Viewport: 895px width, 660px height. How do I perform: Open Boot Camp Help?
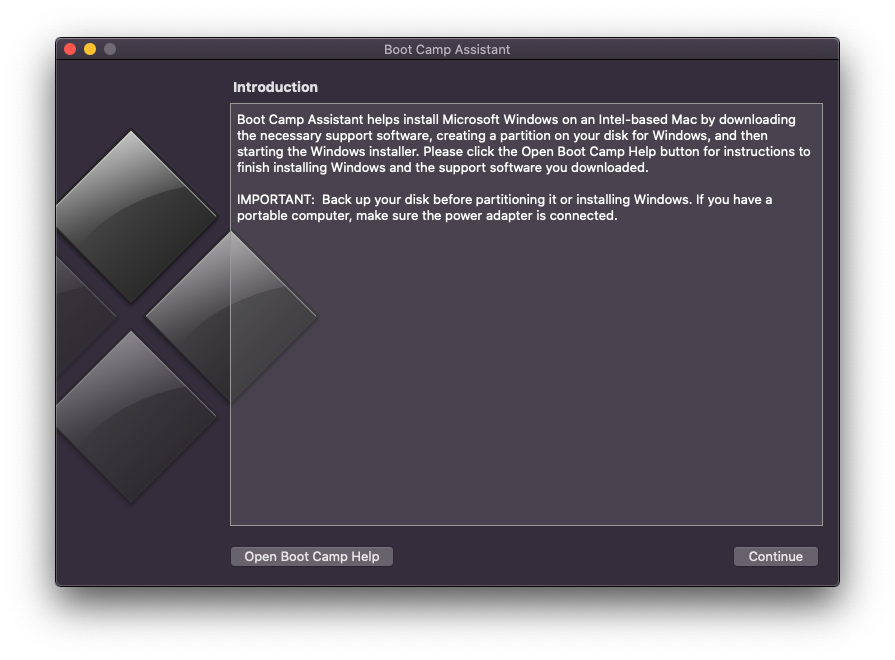point(312,557)
